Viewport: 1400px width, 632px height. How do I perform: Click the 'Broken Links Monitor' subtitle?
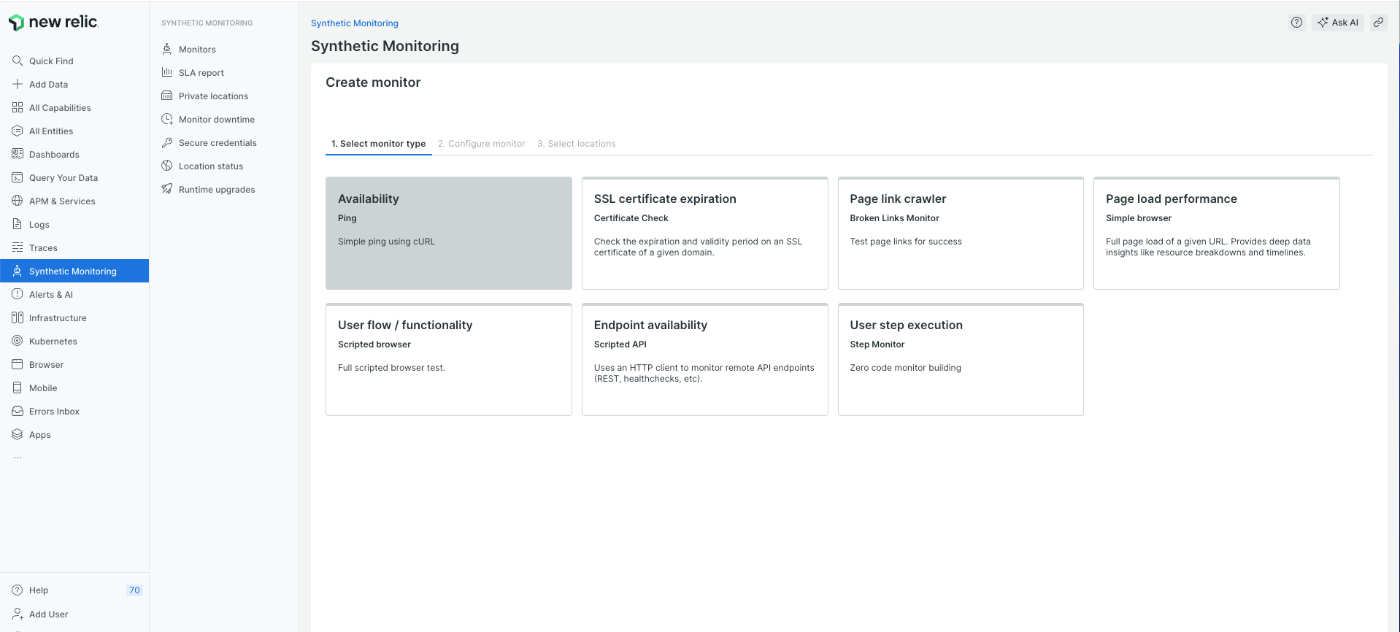tap(894, 218)
